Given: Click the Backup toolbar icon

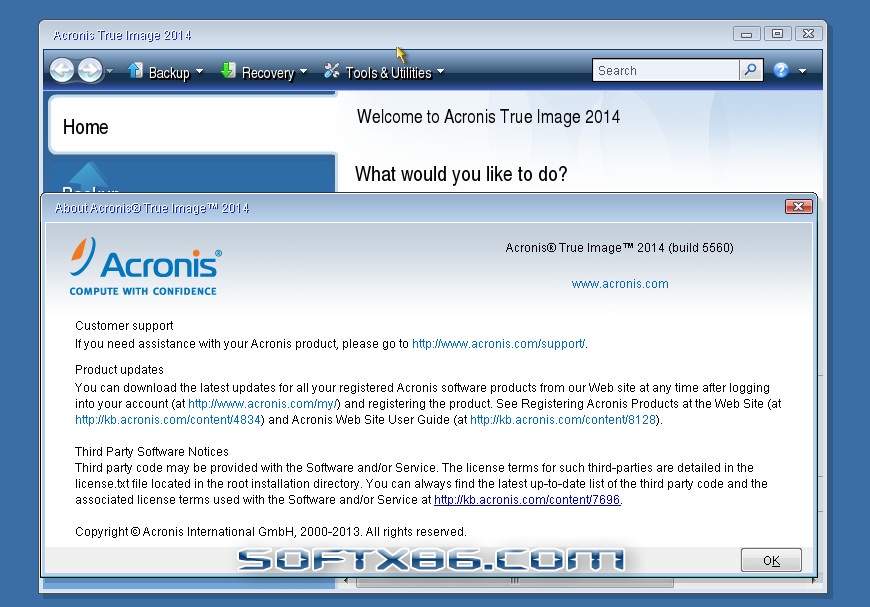Looking at the screenshot, I should pos(135,71).
